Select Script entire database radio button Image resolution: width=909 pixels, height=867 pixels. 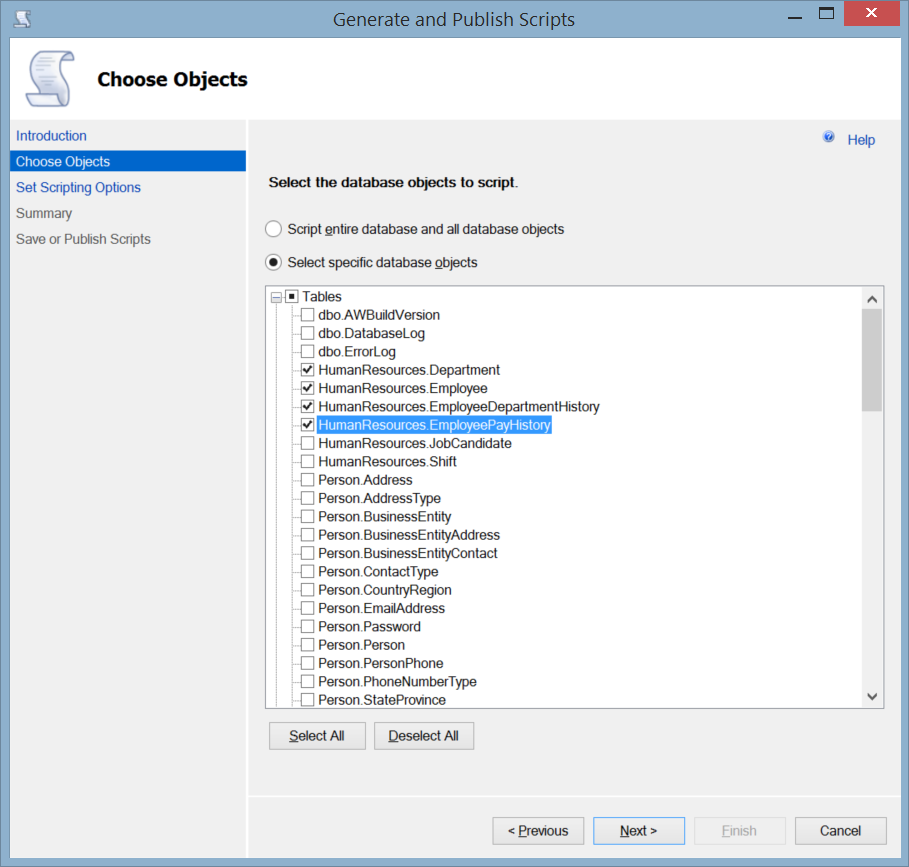point(273,229)
